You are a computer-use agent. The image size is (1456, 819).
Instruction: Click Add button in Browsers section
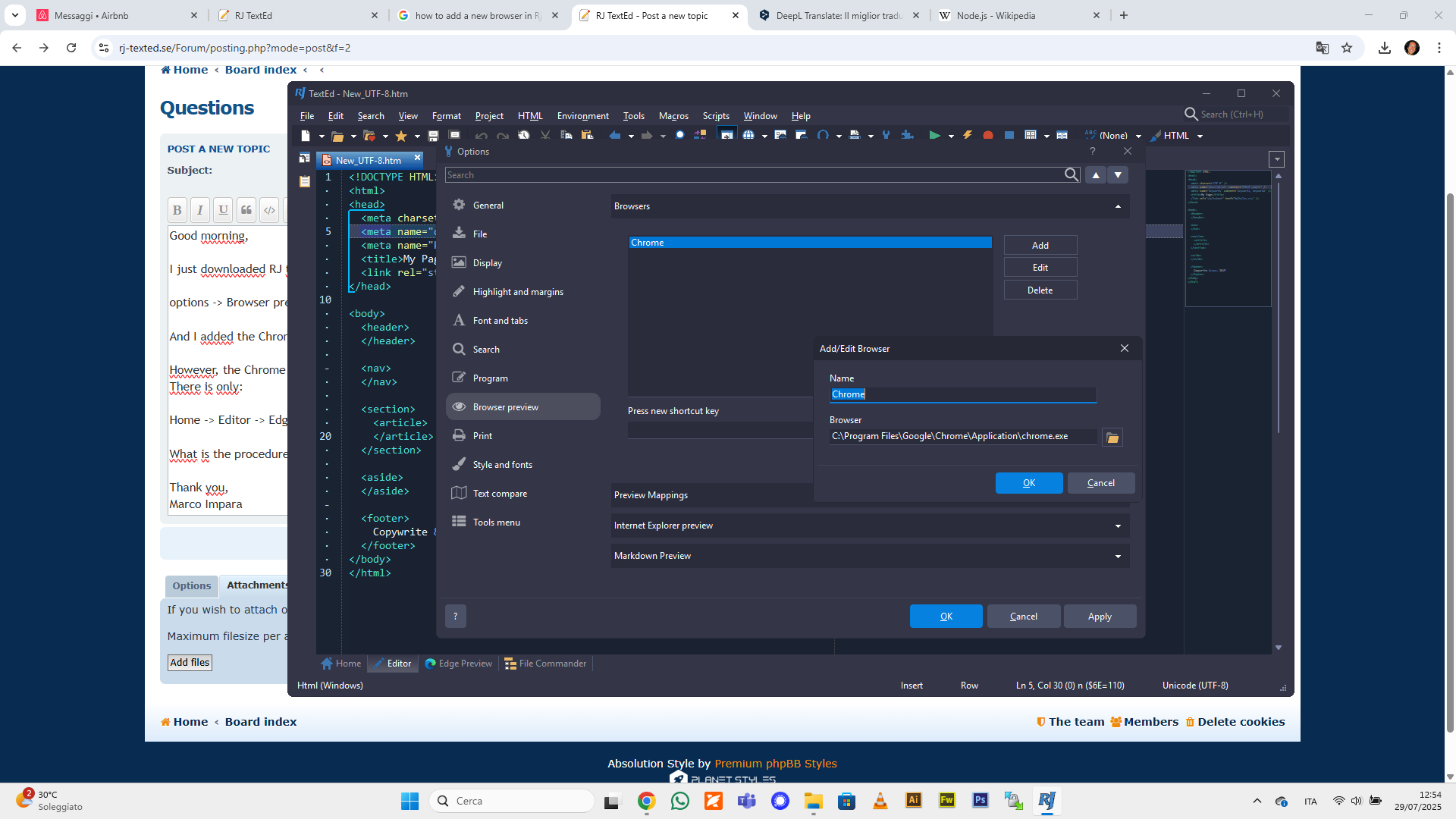(x=1040, y=246)
